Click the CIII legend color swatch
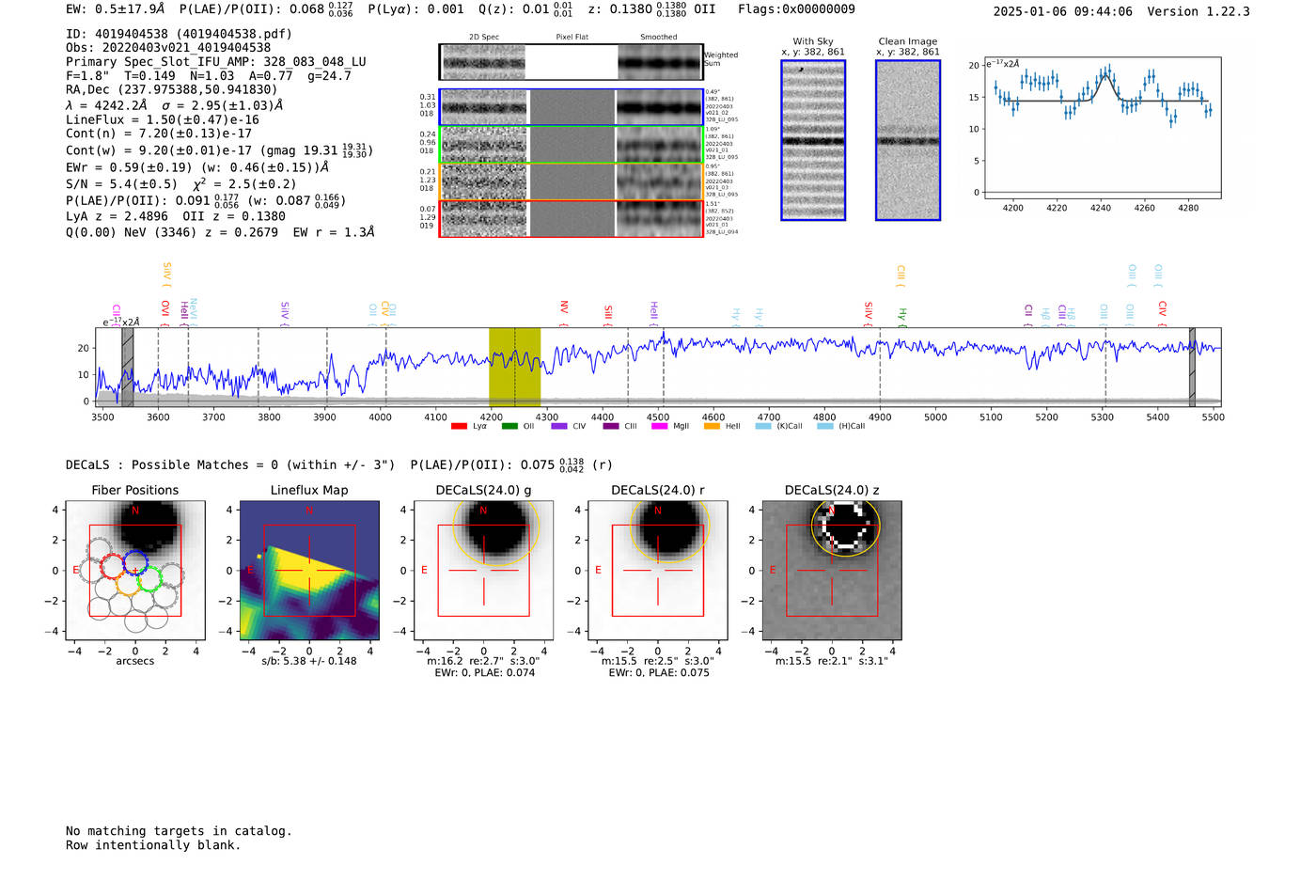 click(x=611, y=426)
